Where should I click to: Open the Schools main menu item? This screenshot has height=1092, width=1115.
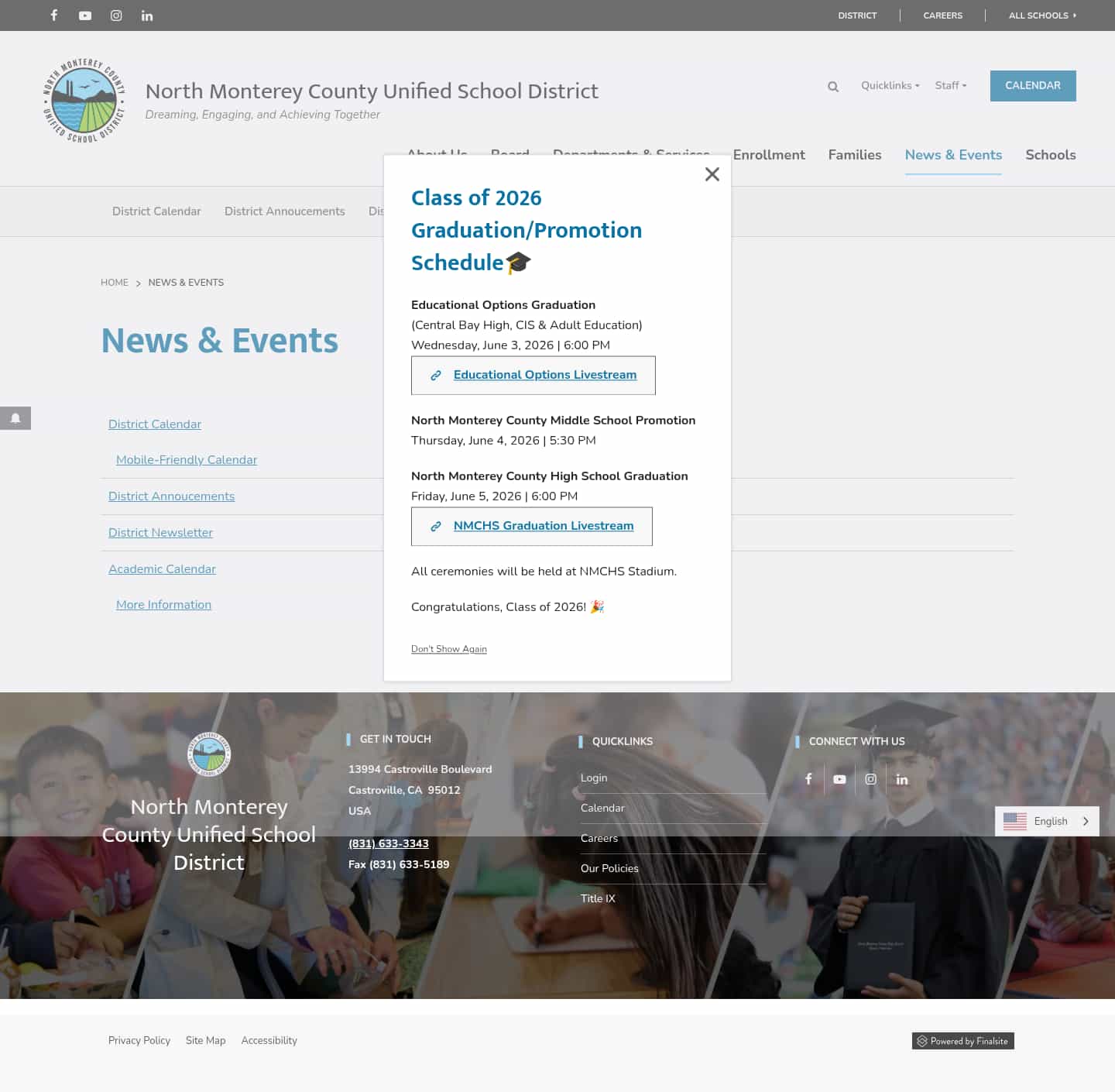pyautogui.click(x=1051, y=155)
